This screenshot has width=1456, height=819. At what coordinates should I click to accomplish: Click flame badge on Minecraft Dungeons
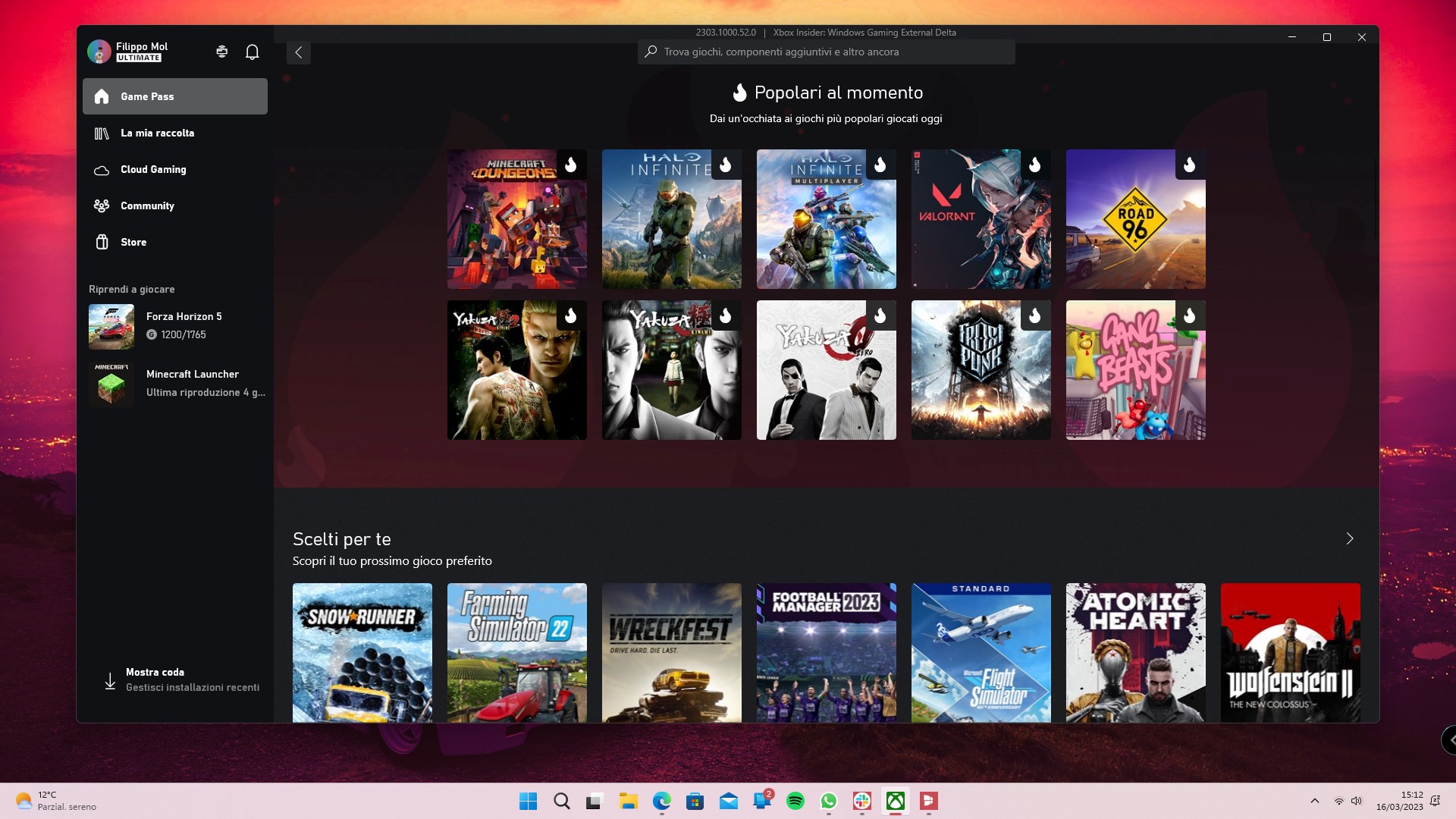pyautogui.click(x=571, y=165)
